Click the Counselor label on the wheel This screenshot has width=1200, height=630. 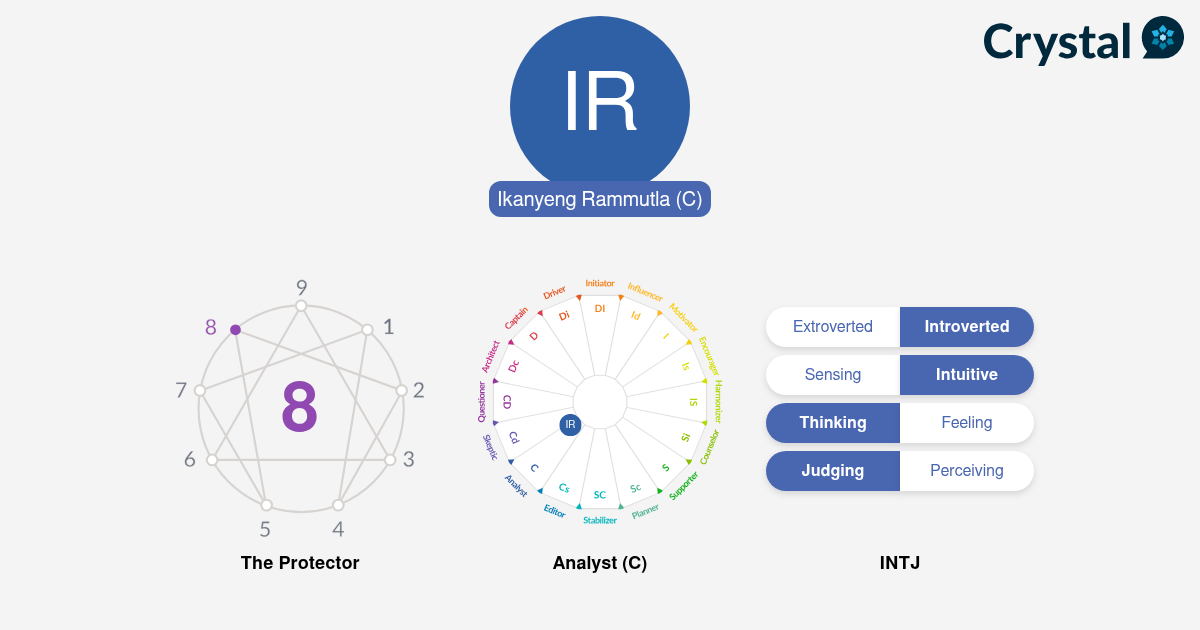point(709,447)
